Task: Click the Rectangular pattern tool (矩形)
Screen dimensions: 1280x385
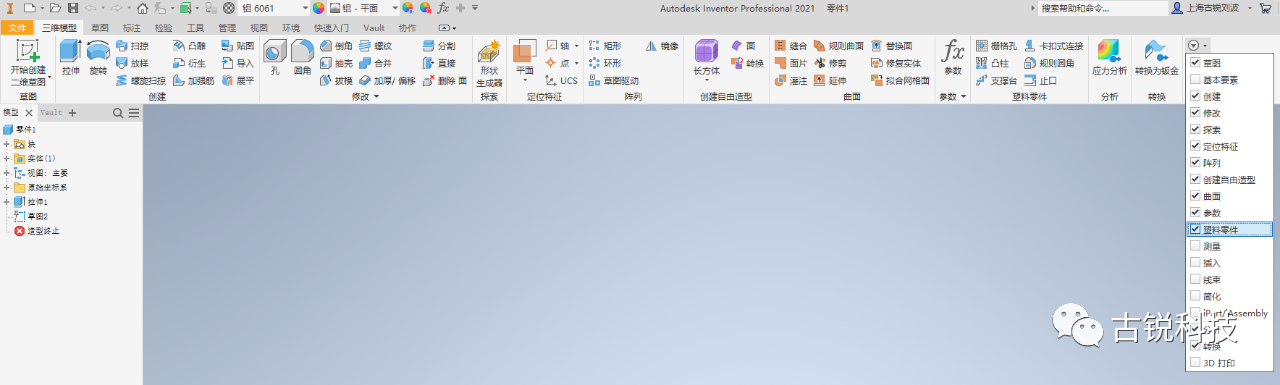Action: (604, 46)
